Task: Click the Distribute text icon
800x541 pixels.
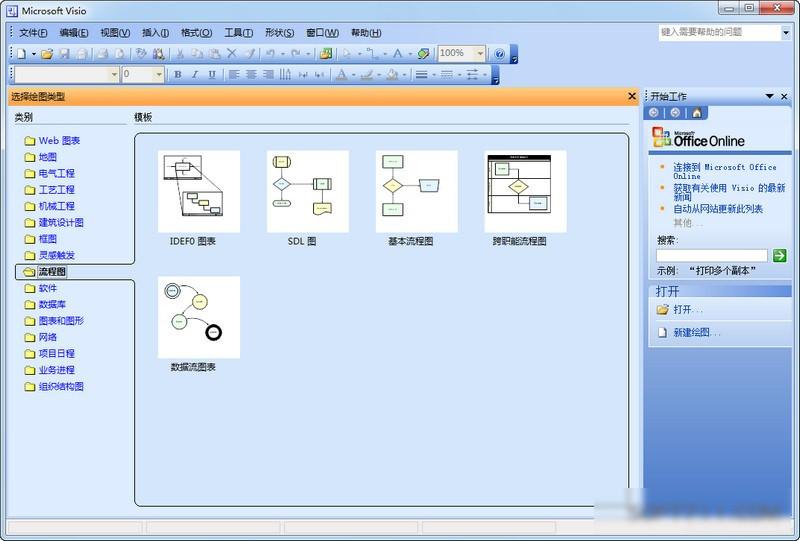Action: [286, 75]
